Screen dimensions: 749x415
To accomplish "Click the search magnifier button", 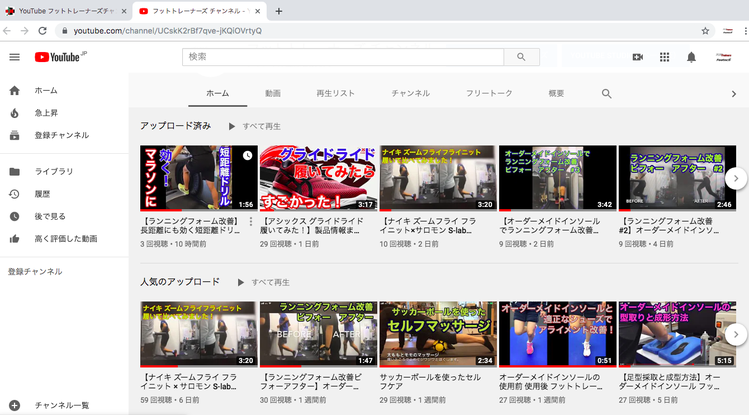I will (521, 57).
